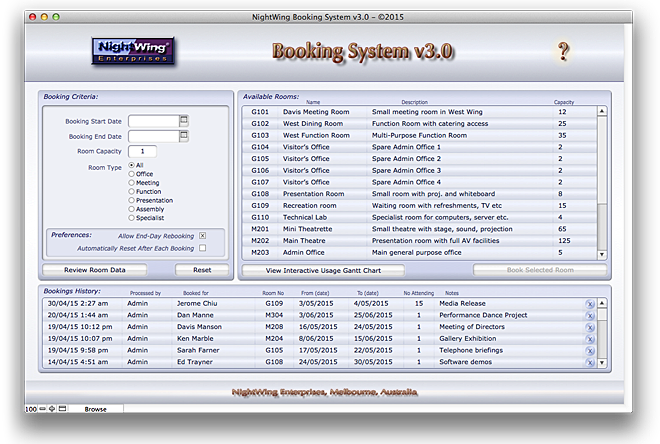Viewport: 660px width, 444px height.
Task: Click Review Room Data button
Action: (95, 270)
